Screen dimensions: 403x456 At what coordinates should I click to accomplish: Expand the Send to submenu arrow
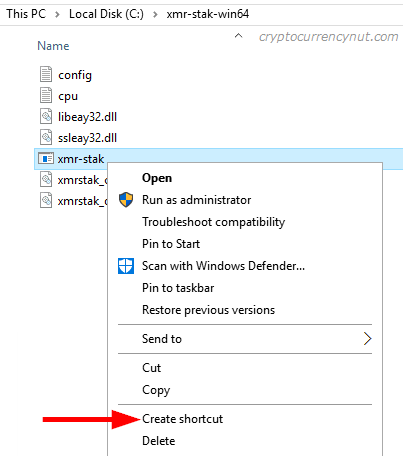(367, 339)
